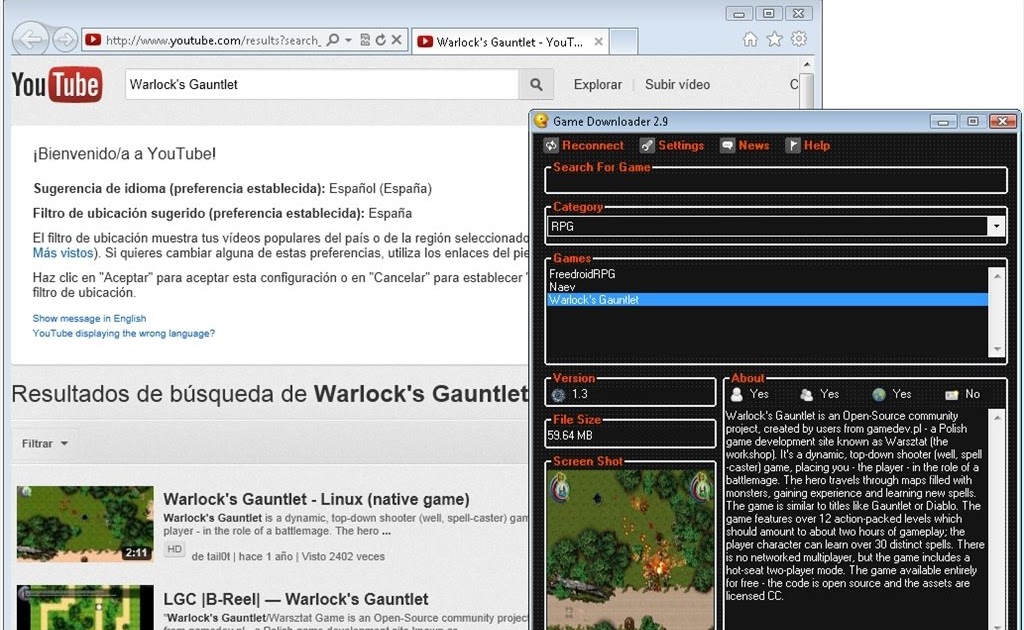Open Favorites with the star icon

(x=775, y=39)
